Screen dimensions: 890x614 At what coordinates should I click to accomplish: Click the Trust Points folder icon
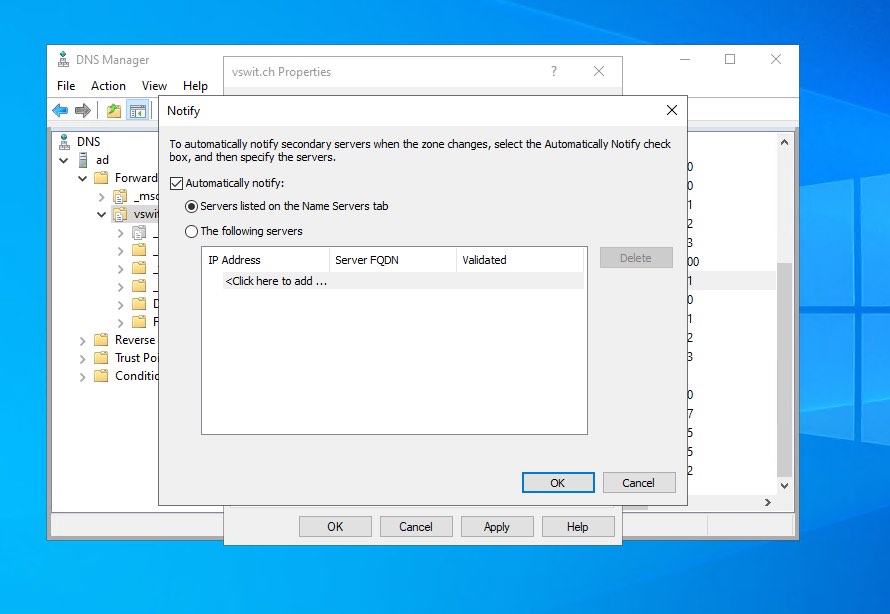101,358
